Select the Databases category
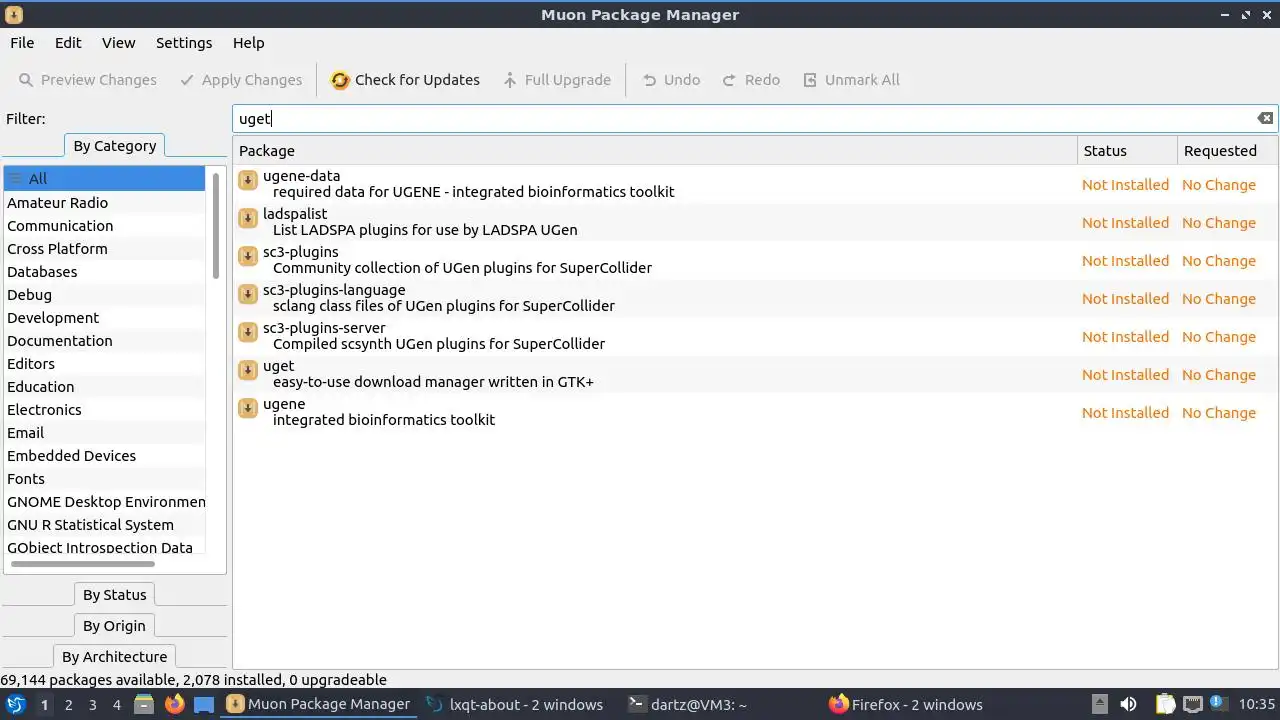Screen dimensions: 1280x720 click(104, 272)
